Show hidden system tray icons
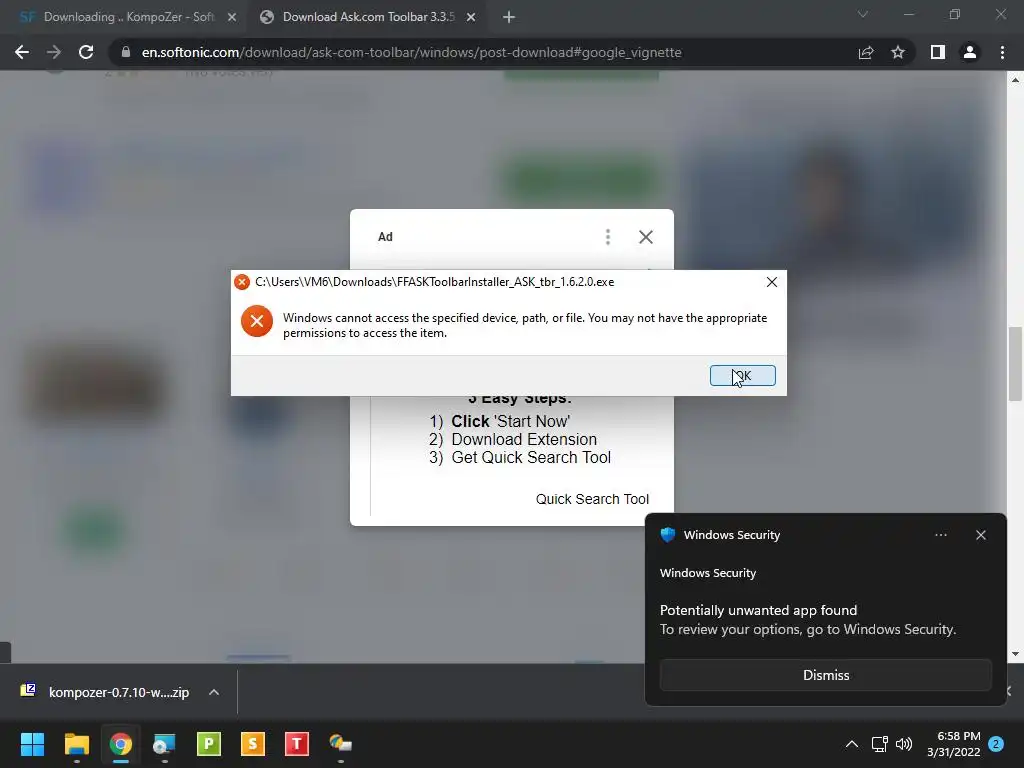 point(852,744)
